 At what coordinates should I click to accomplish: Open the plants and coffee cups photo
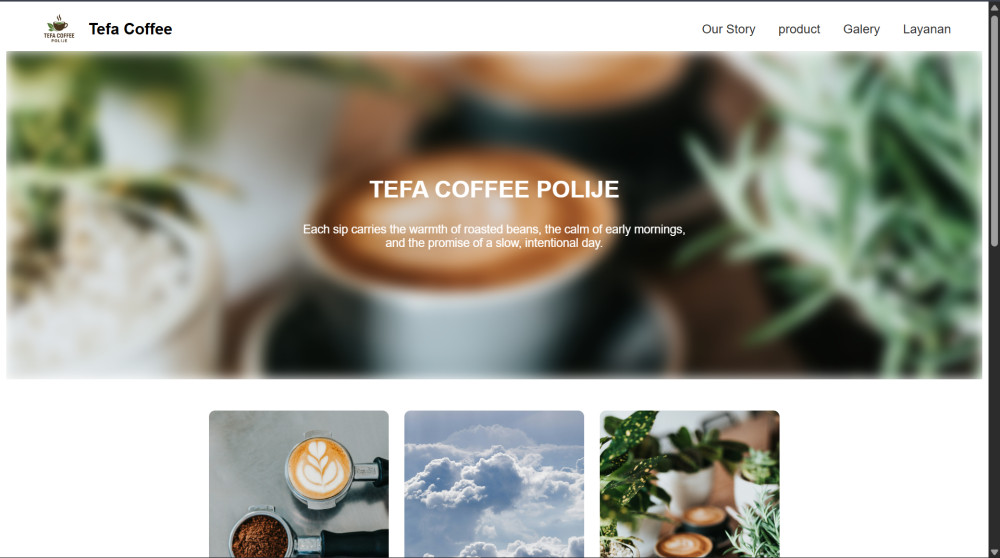tap(689, 484)
